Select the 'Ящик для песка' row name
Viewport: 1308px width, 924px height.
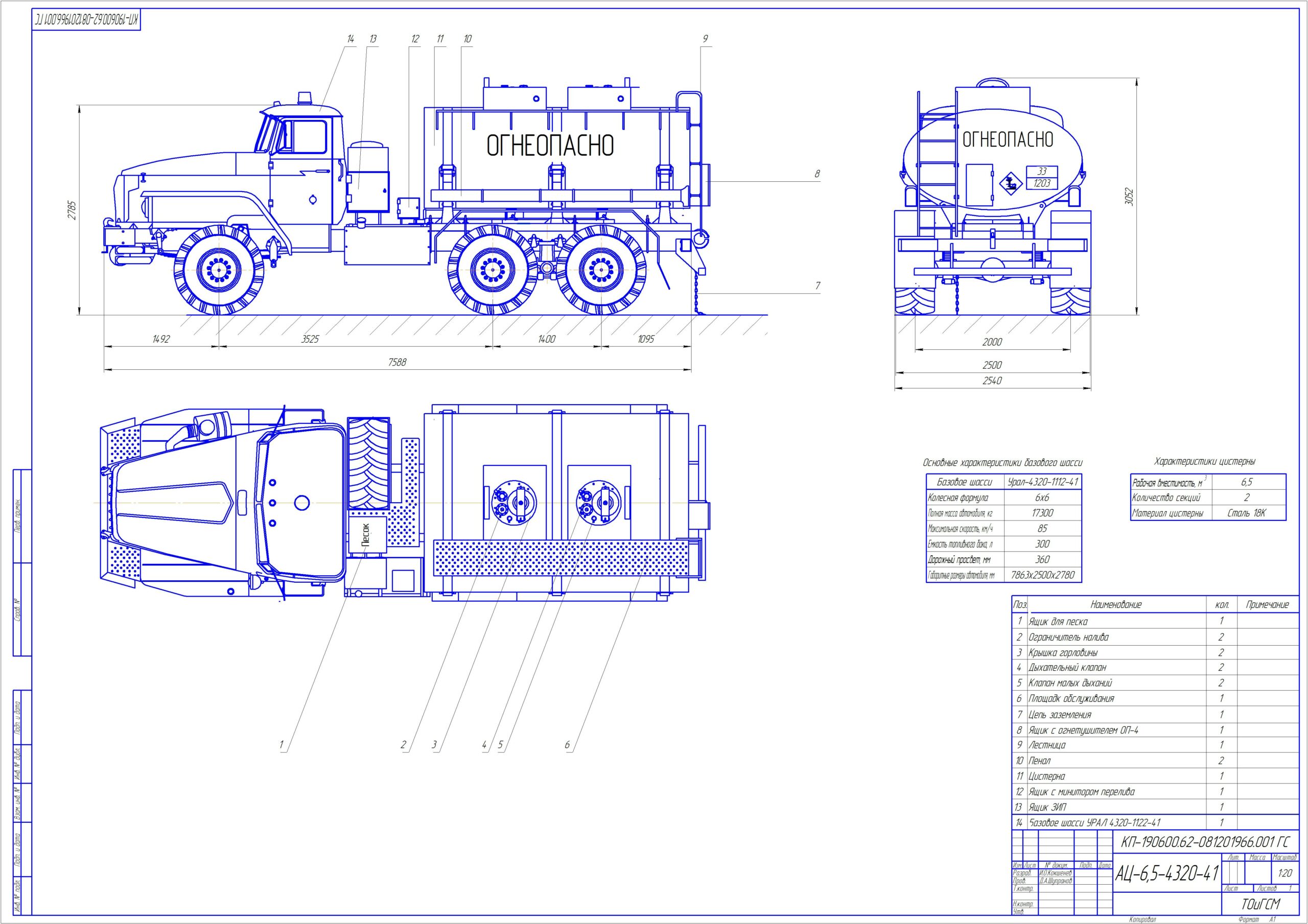[1058, 622]
